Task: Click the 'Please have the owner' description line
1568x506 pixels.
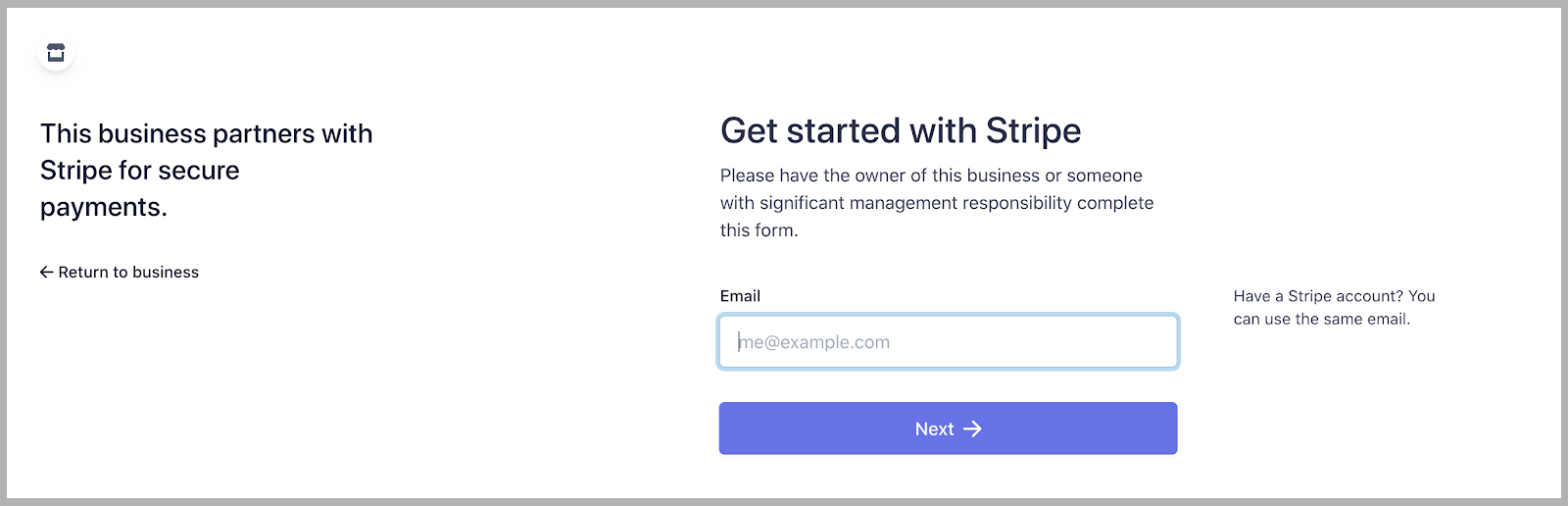Action: [931, 175]
